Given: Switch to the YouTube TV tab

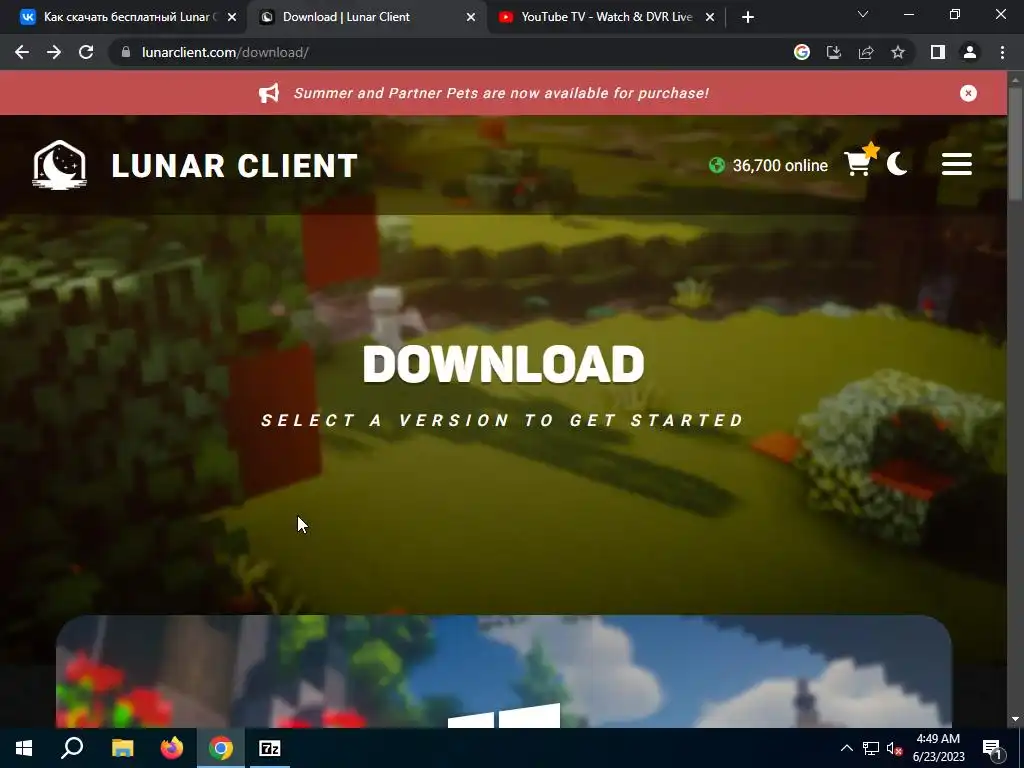Looking at the screenshot, I should [x=606, y=17].
